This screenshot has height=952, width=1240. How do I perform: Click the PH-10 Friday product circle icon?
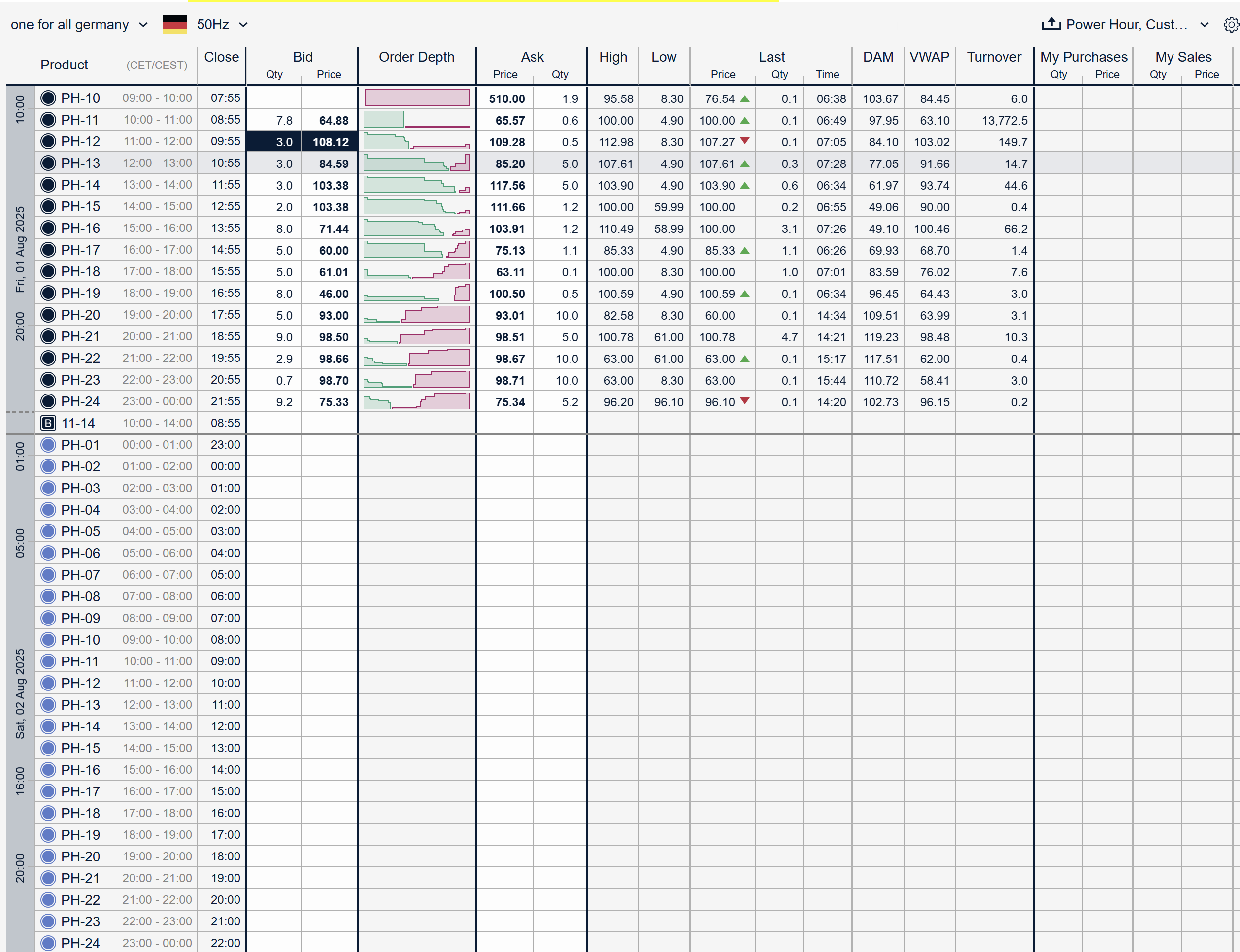click(48, 98)
